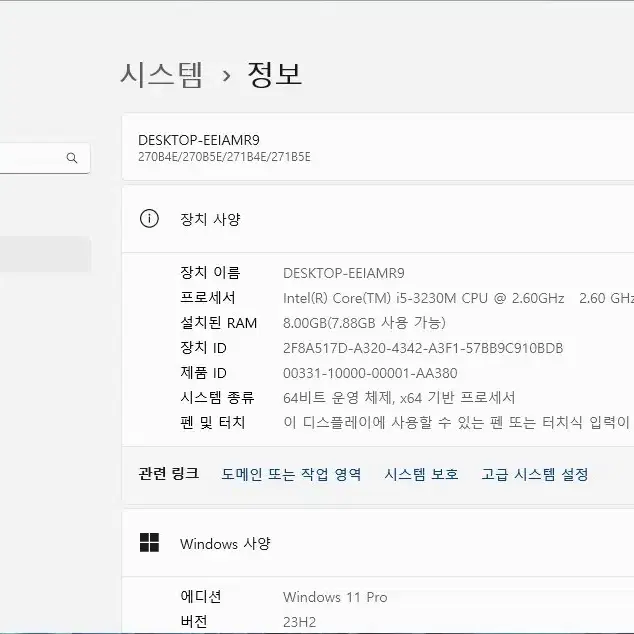634x634 pixels.
Task: Select the highlighted sidebar item
Action: click(x=45, y=254)
